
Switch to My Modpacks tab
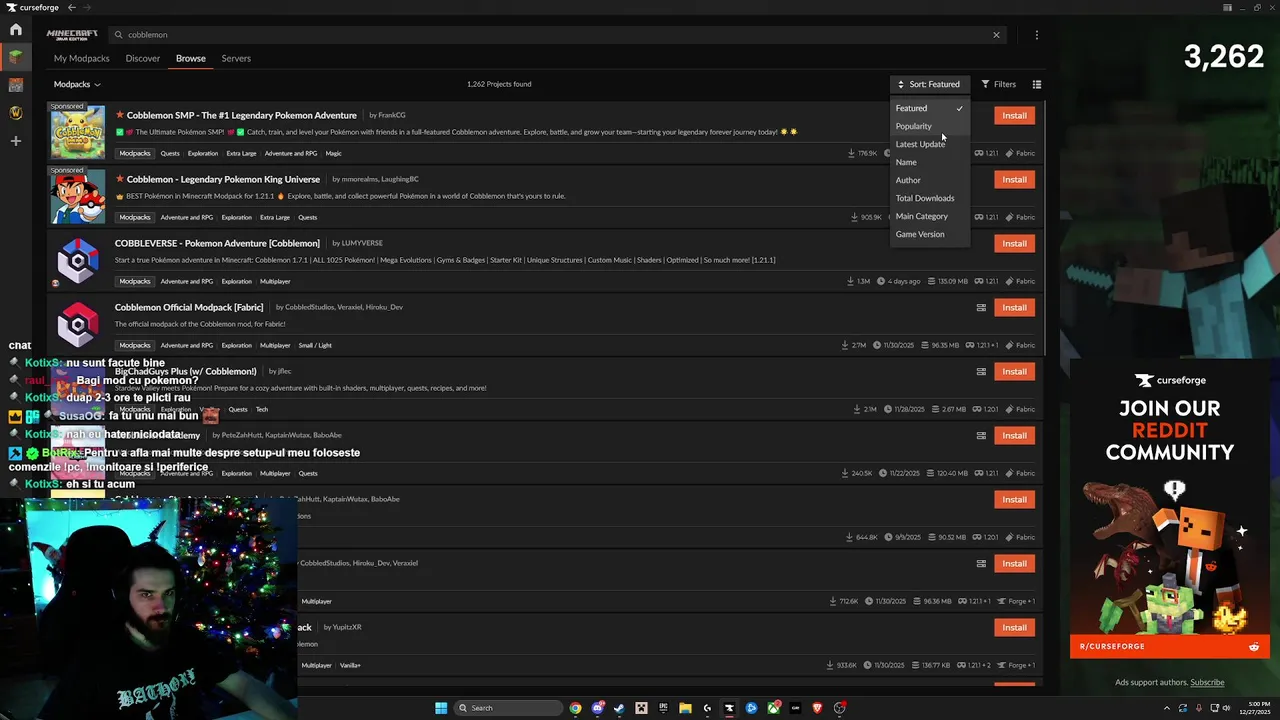[x=81, y=58]
